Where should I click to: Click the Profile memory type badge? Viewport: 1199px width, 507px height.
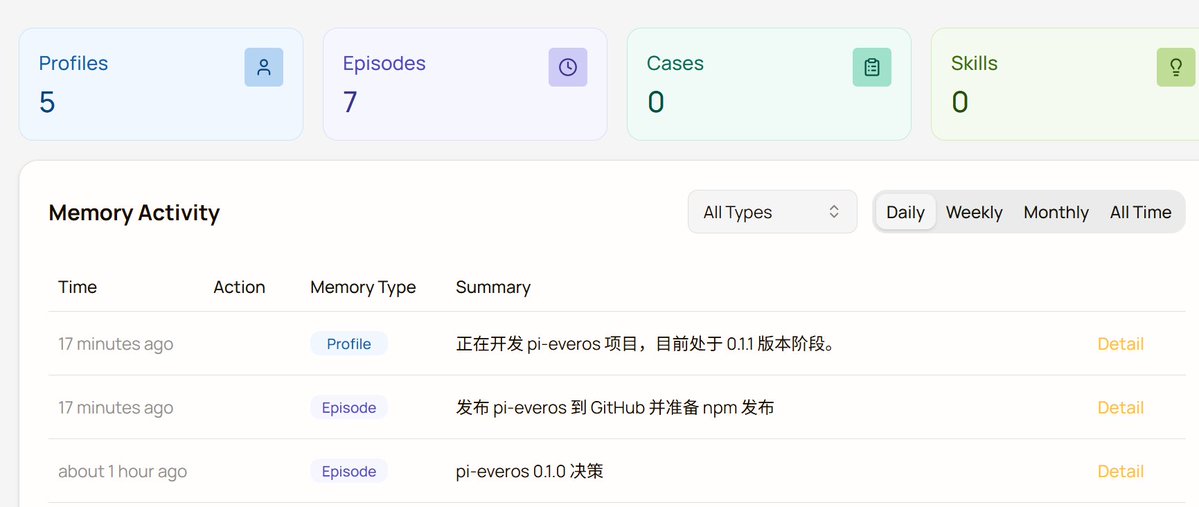pyautogui.click(x=349, y=344)
